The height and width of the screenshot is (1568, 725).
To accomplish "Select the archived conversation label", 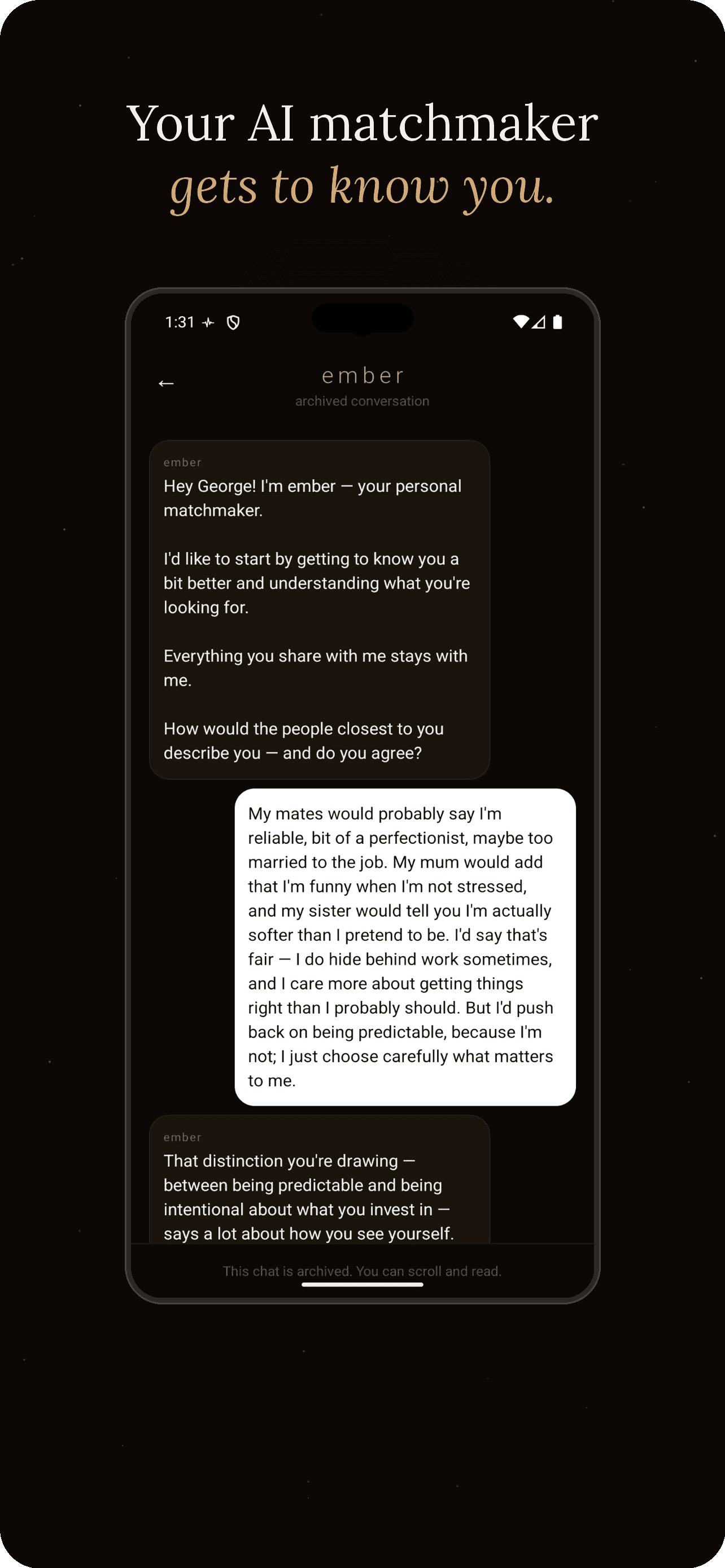I will point(362,401).
